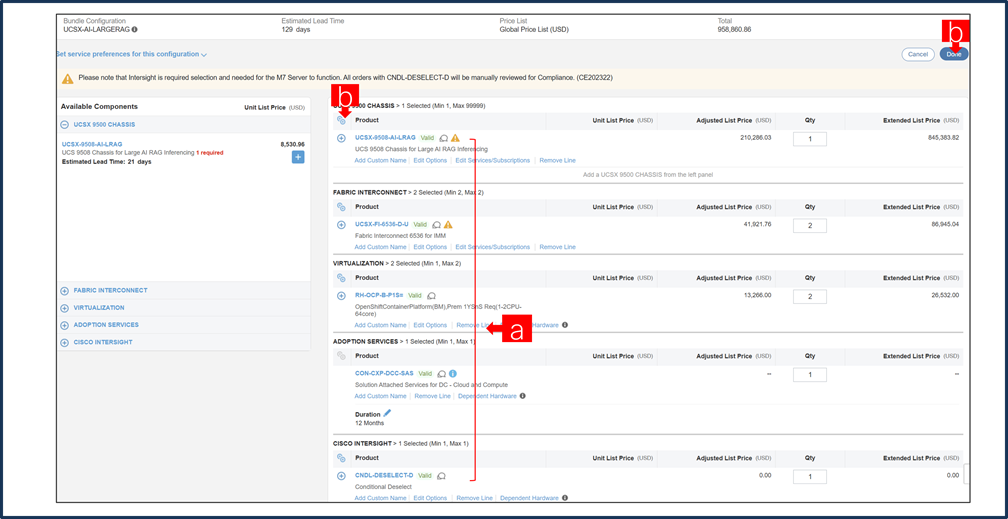Click Add Custom Name under RH-OCP-B-P1S=
1008x519 pixels.
pyautogui.click(x=381, y=325)
